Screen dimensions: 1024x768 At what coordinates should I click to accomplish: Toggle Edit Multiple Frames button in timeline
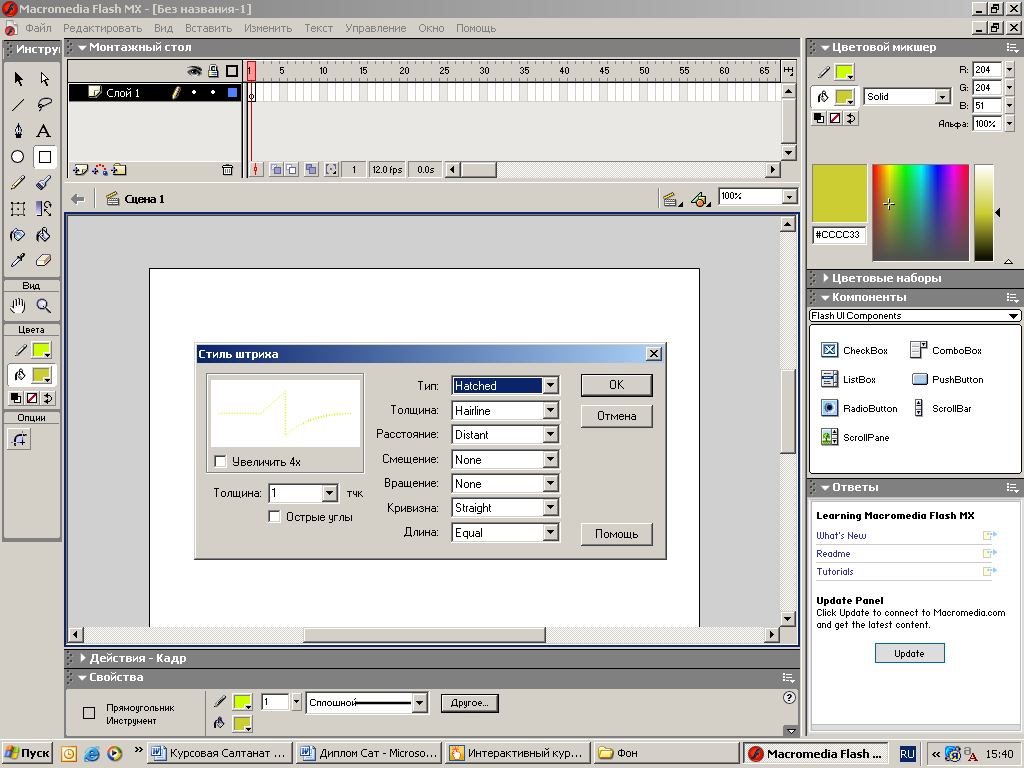coord(312,170)
